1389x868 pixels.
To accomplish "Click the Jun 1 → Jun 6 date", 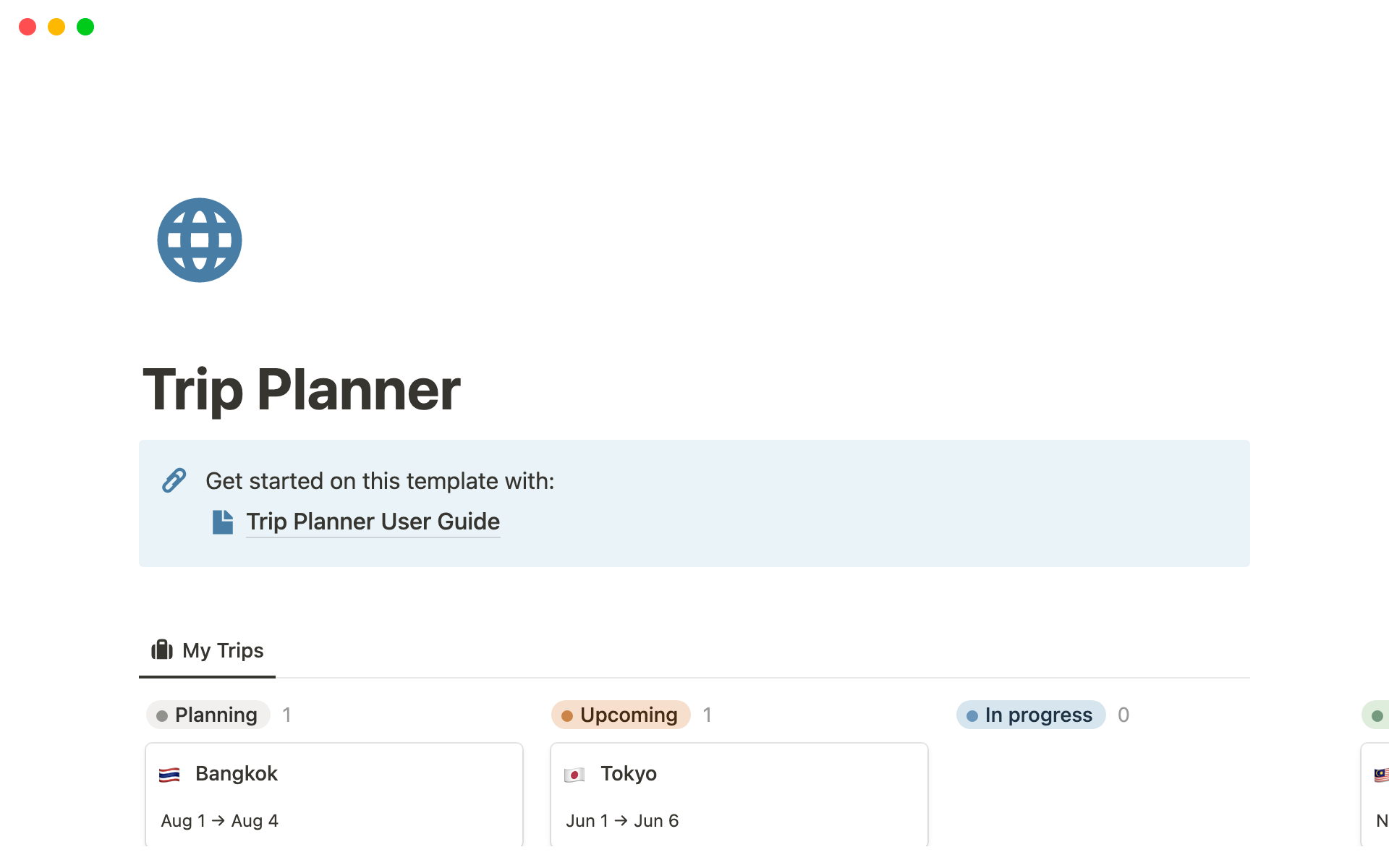I will click(622, 821).
